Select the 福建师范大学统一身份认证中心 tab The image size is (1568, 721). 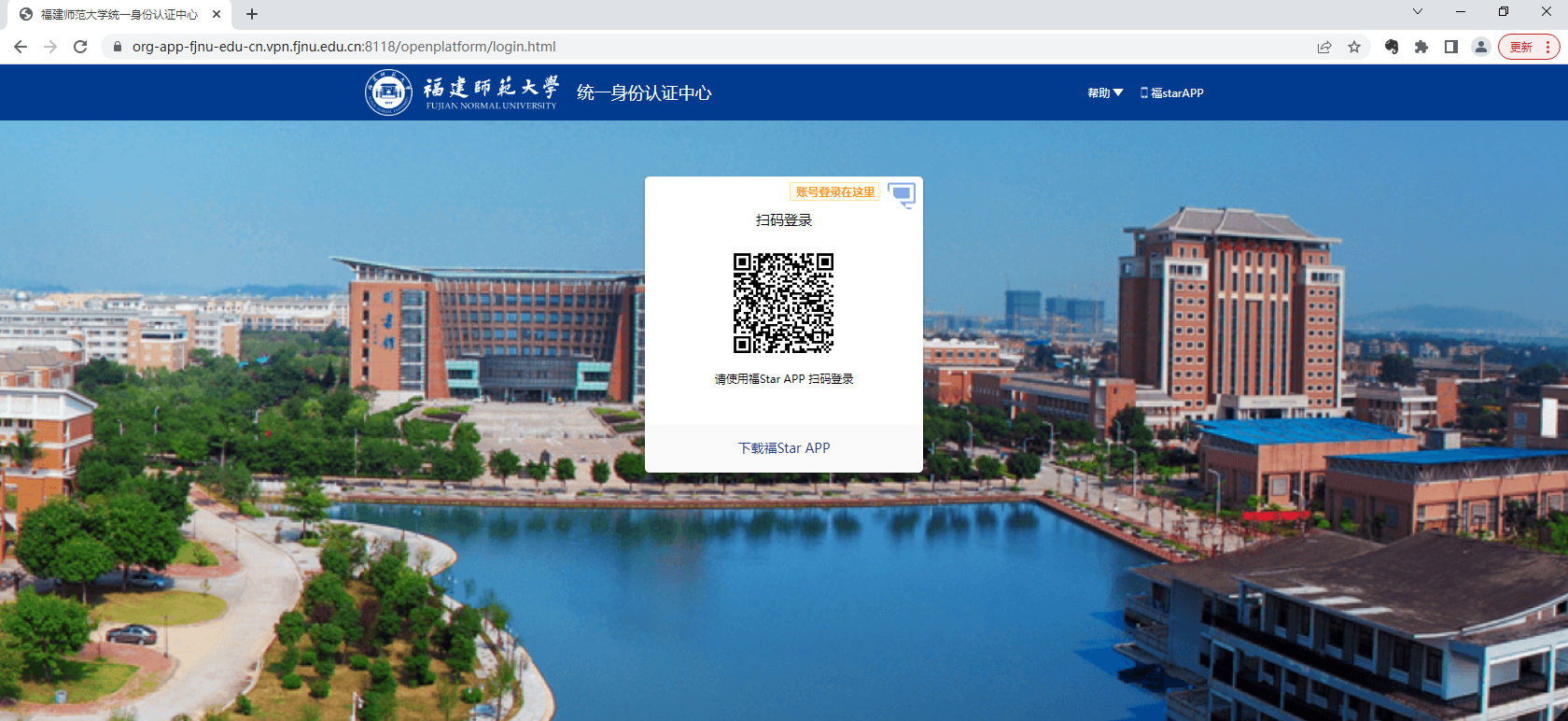coord(119,14)
